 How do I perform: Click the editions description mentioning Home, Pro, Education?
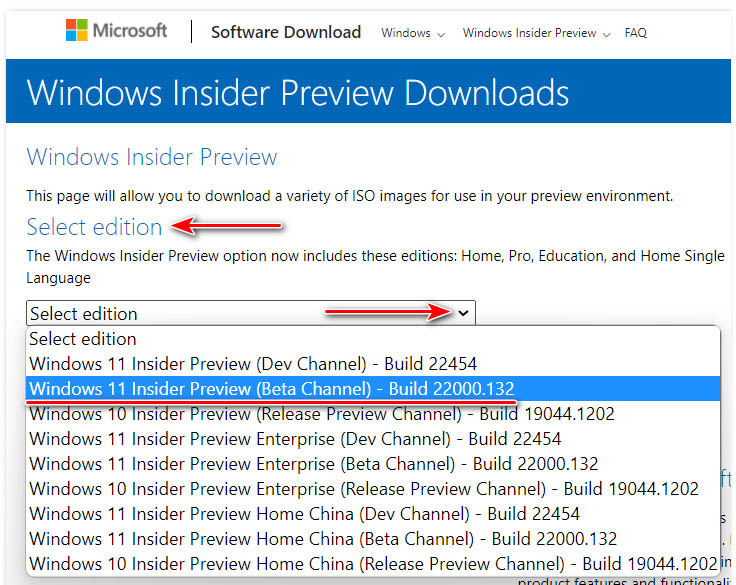coord(375,267)
